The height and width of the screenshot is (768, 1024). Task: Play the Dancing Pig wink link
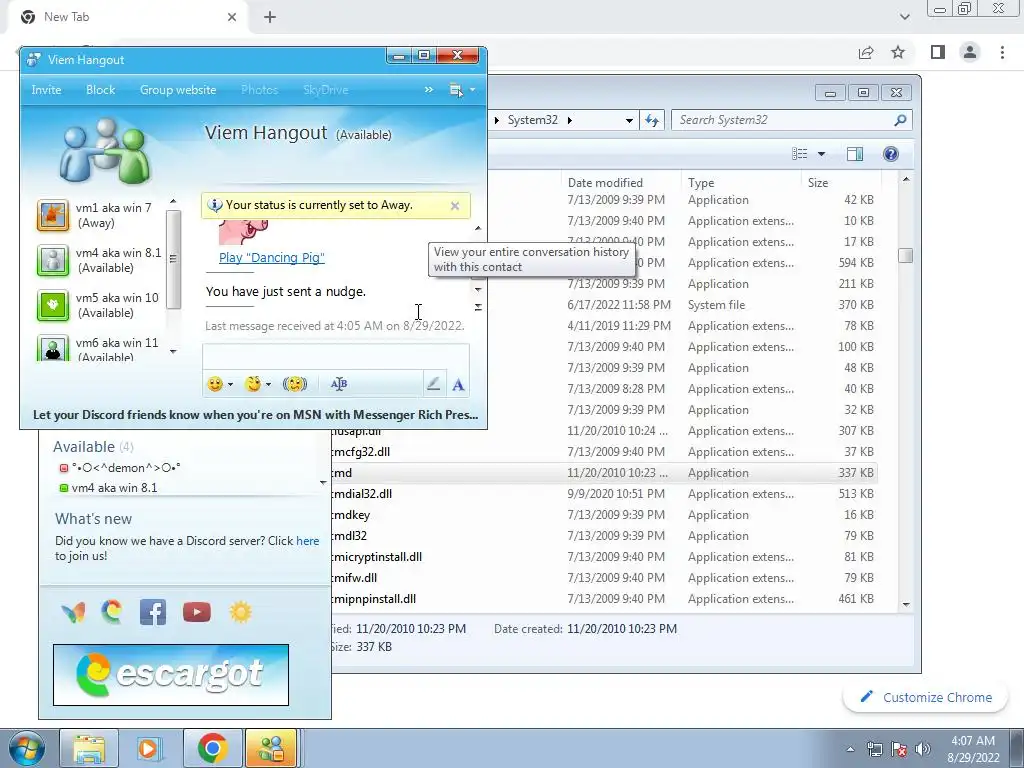(x=272, y=257)
